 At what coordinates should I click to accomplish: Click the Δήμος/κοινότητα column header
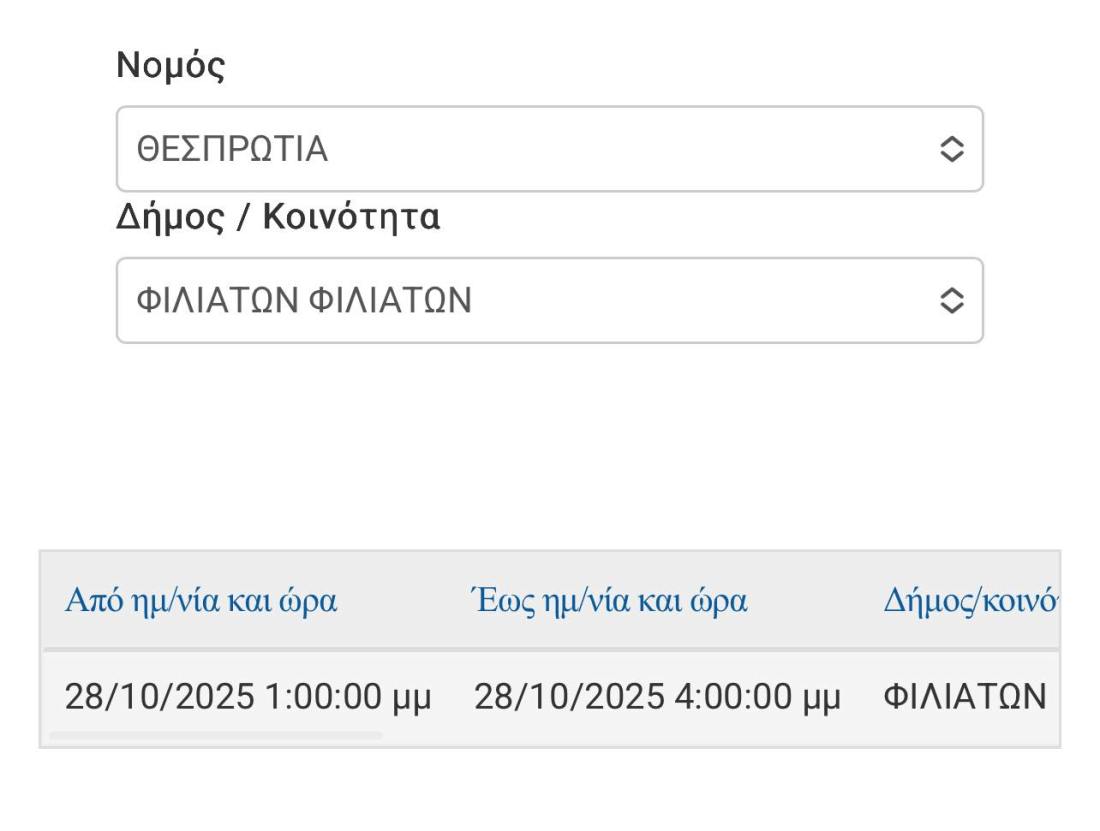(970, 602)
